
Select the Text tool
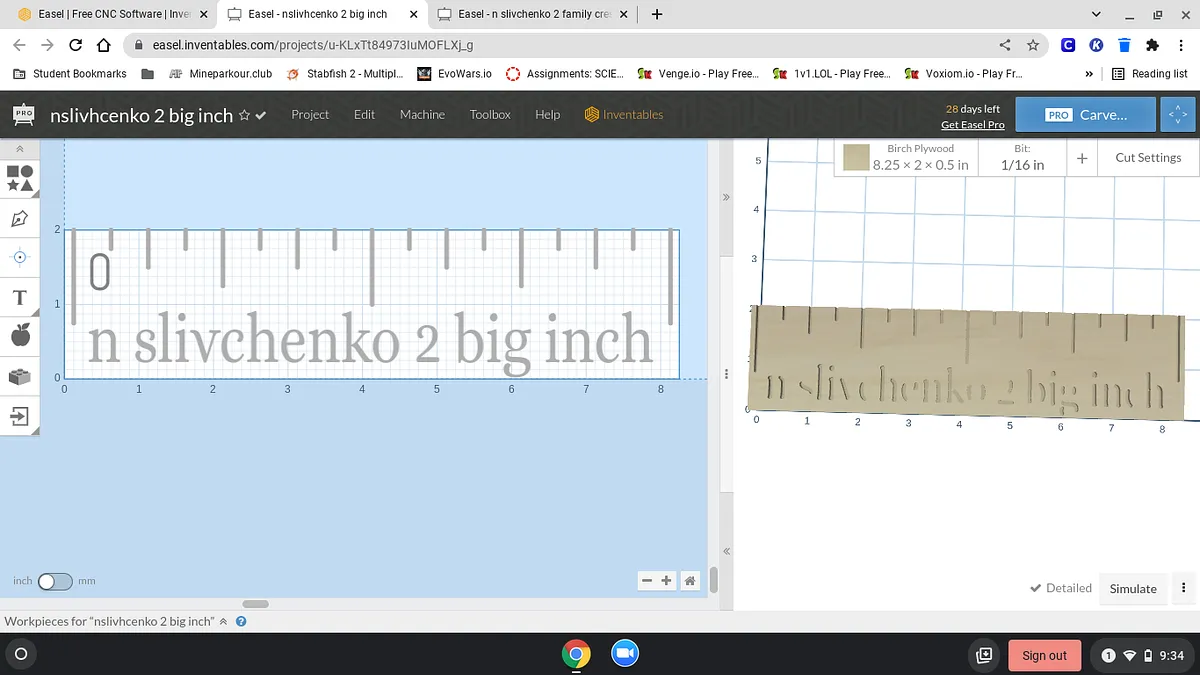coord(20,298)
